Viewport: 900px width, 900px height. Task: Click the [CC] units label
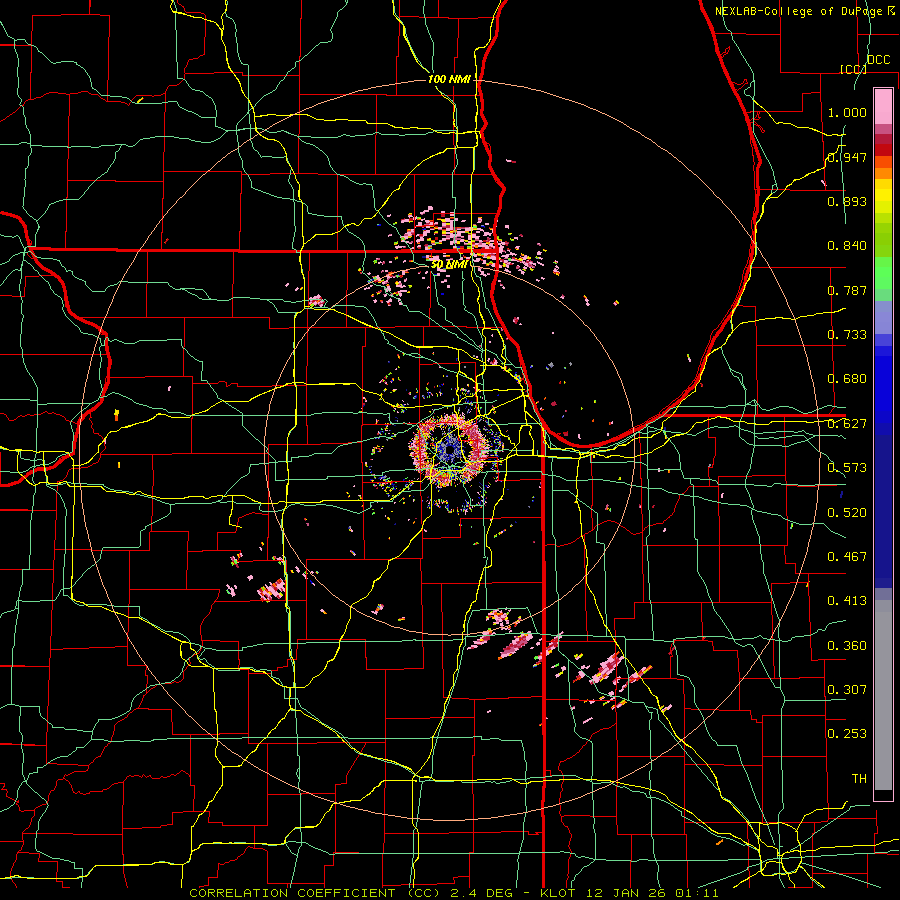[x=854, y=69]
